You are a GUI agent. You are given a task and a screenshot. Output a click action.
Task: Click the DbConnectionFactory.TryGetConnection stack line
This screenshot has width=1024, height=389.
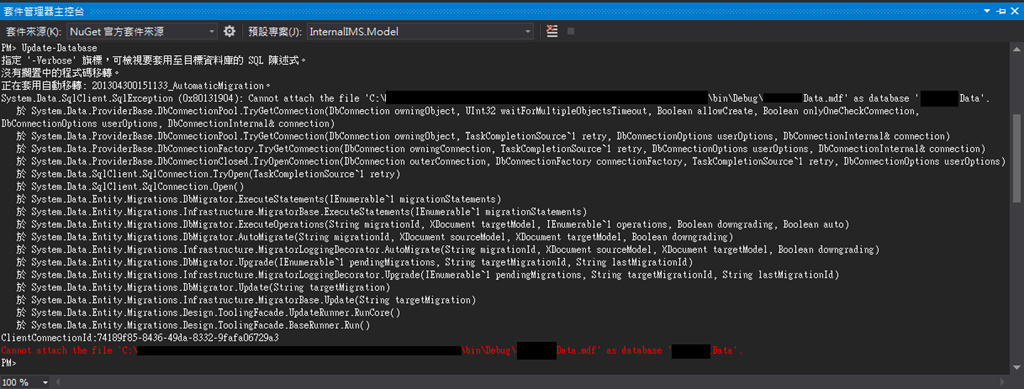point(502,149)
